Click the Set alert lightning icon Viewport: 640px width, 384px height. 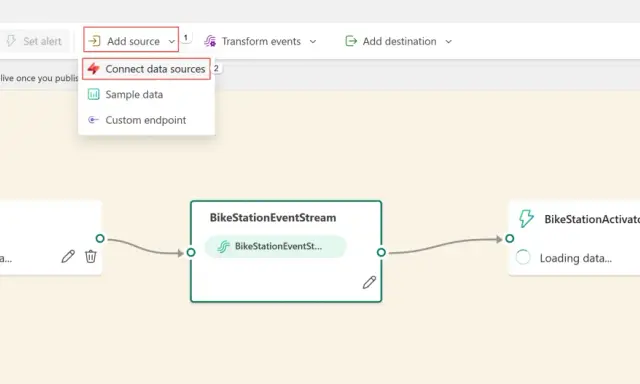(11, 41)
